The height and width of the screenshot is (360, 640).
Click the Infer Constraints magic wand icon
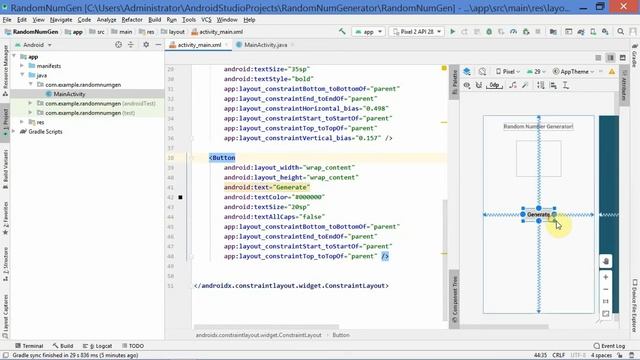(x=525, y=85)
